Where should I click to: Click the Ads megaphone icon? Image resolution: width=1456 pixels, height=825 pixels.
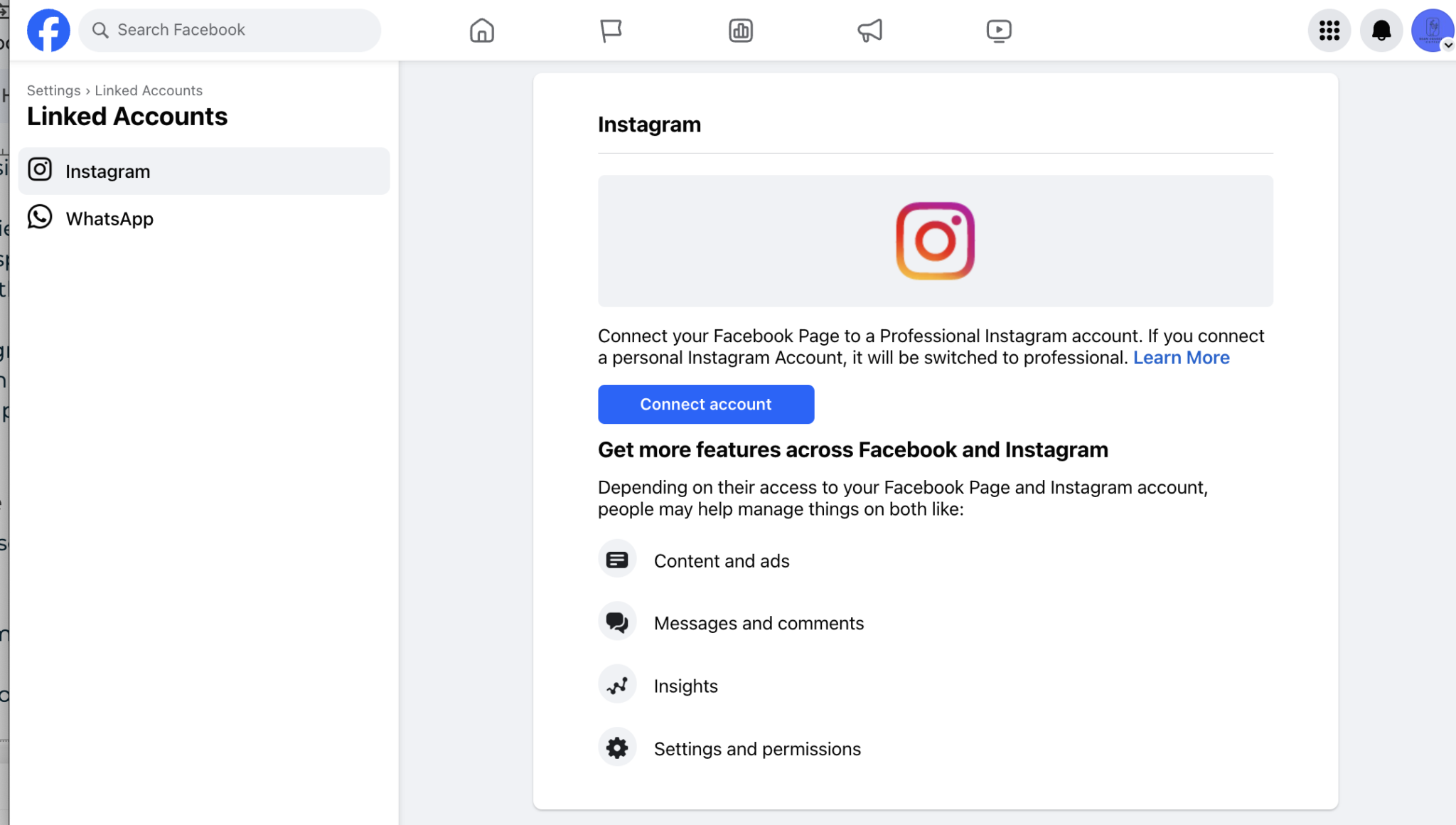click(x=870, y=30)
